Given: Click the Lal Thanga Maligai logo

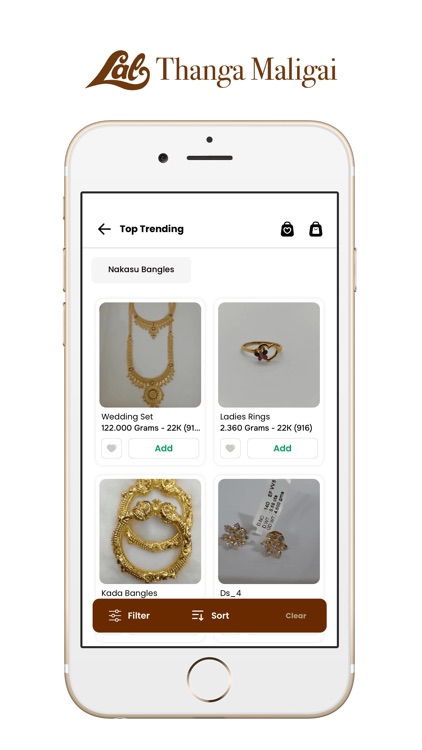Looking at the screenshot, I should click(211, 70).
